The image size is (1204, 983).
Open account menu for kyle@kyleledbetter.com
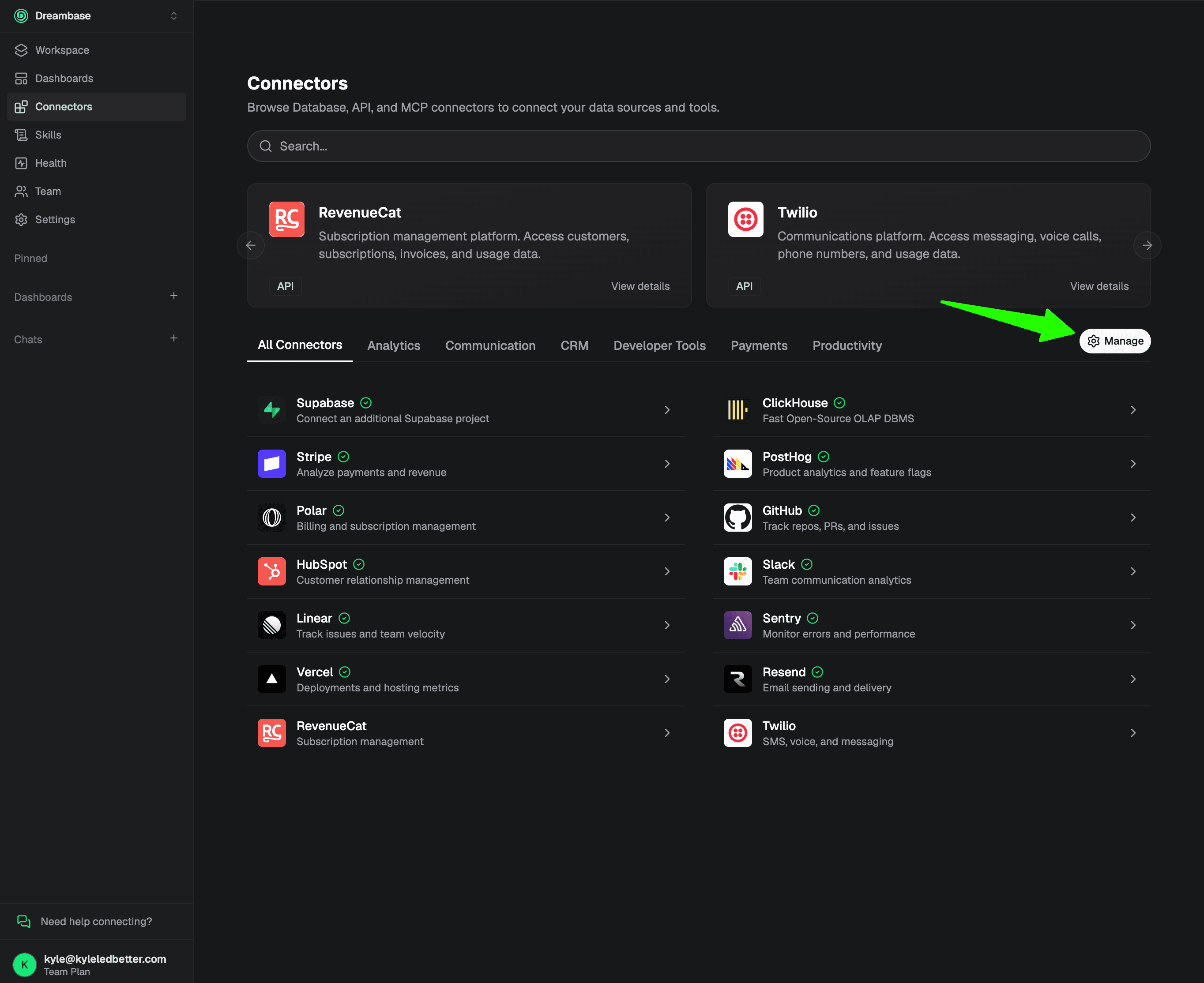click(97, 964)
